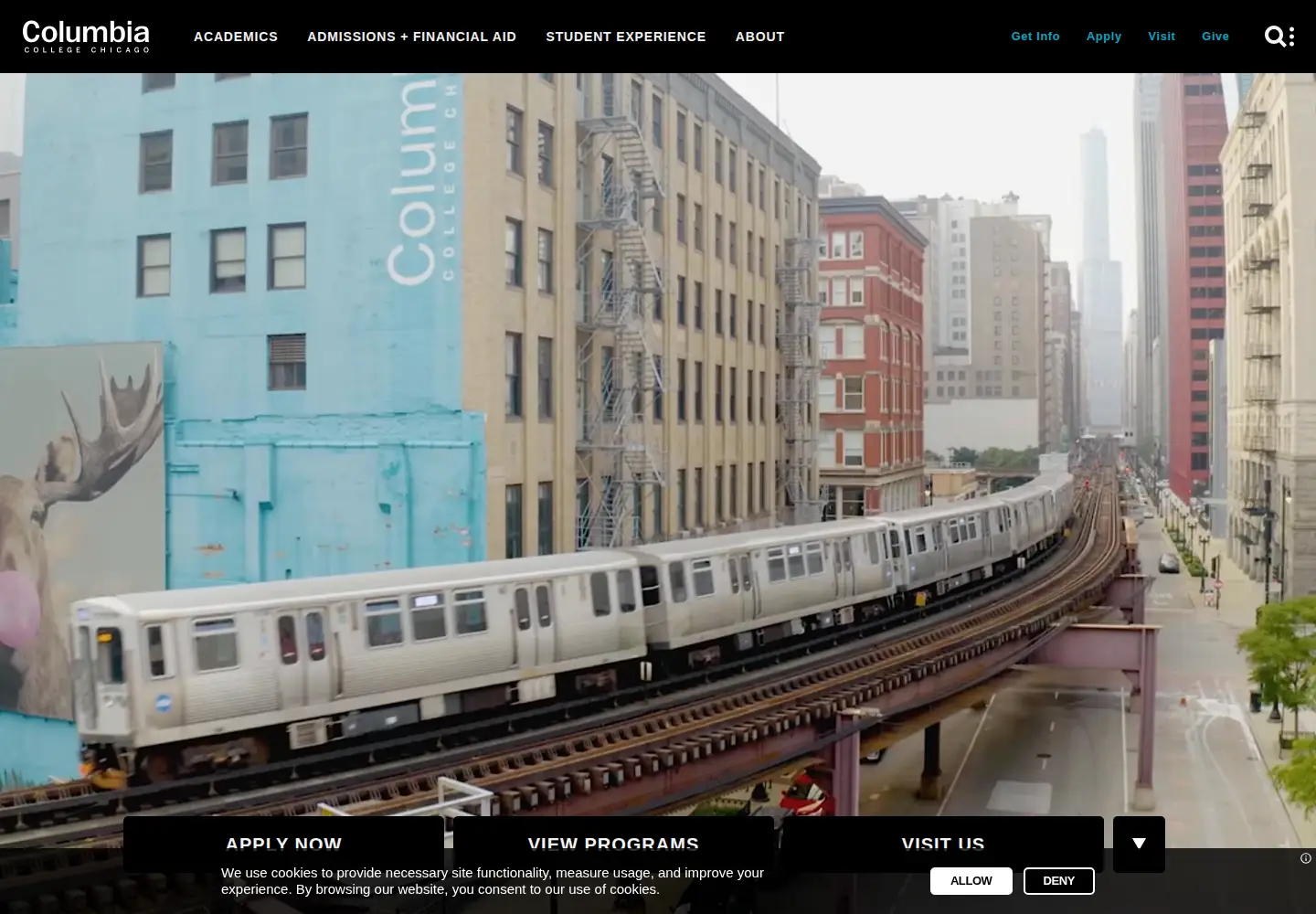Click the Visit Us button
The image size is (1316, 914).
pos(943,843)
